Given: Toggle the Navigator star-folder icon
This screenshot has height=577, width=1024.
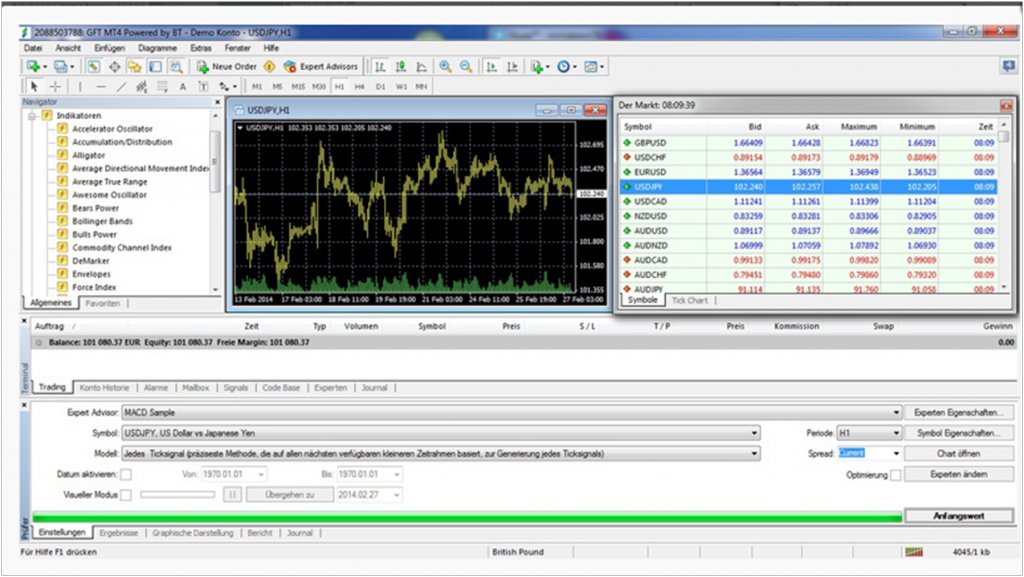Looking at the screenshot, I should [x=135, y=67].
